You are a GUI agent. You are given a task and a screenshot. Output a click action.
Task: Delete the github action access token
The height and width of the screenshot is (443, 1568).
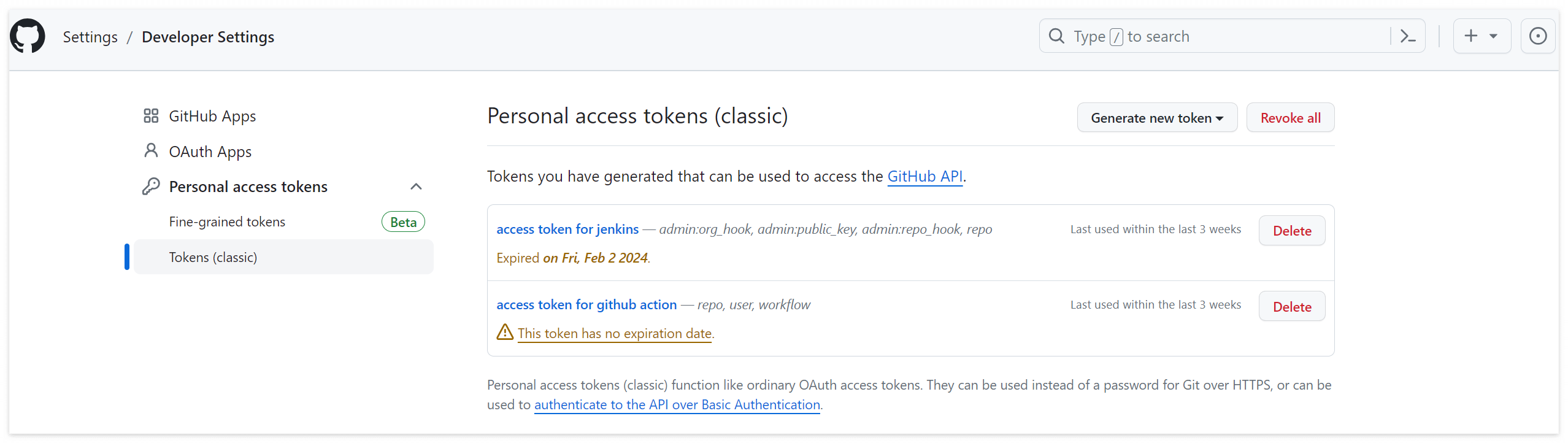click(x=1292, y=307)
